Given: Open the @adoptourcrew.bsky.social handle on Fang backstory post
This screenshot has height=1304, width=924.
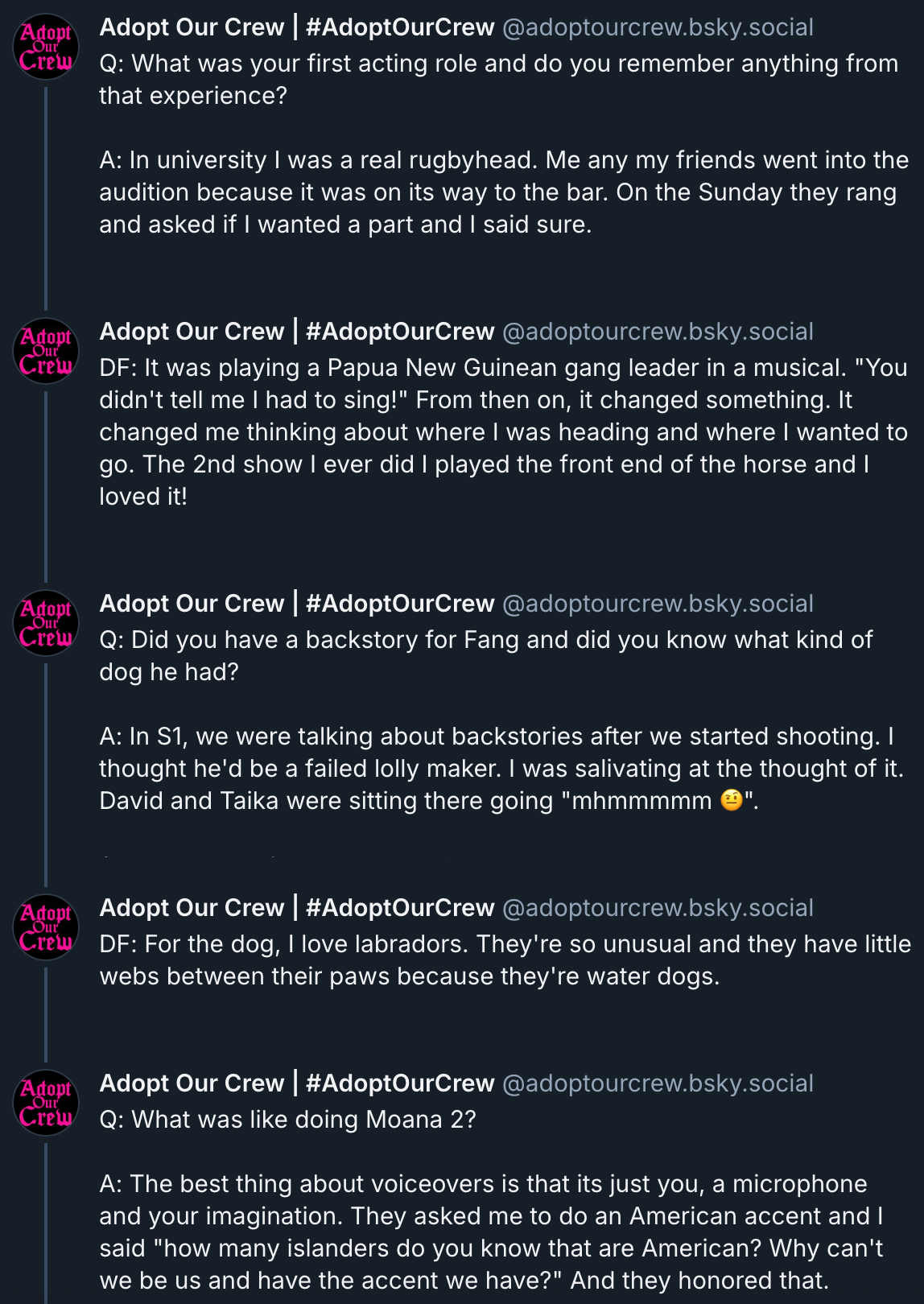Looking at the screenshot, I should tap(658, 604).
